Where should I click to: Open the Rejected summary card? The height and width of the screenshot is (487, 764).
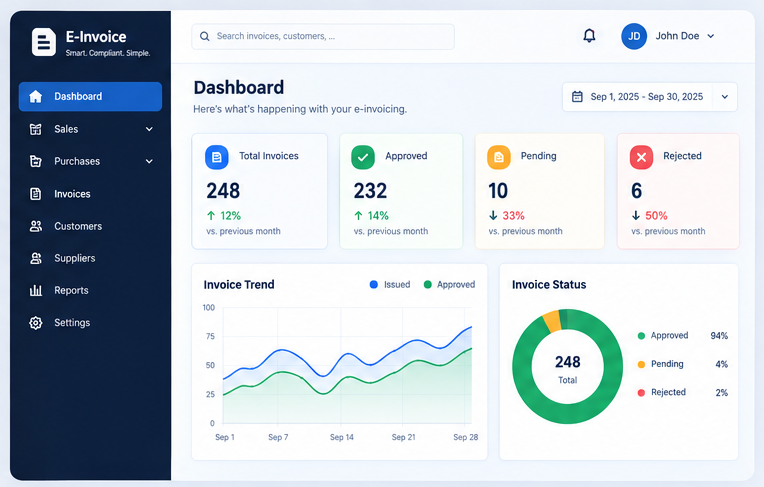(x=678, y=192)
